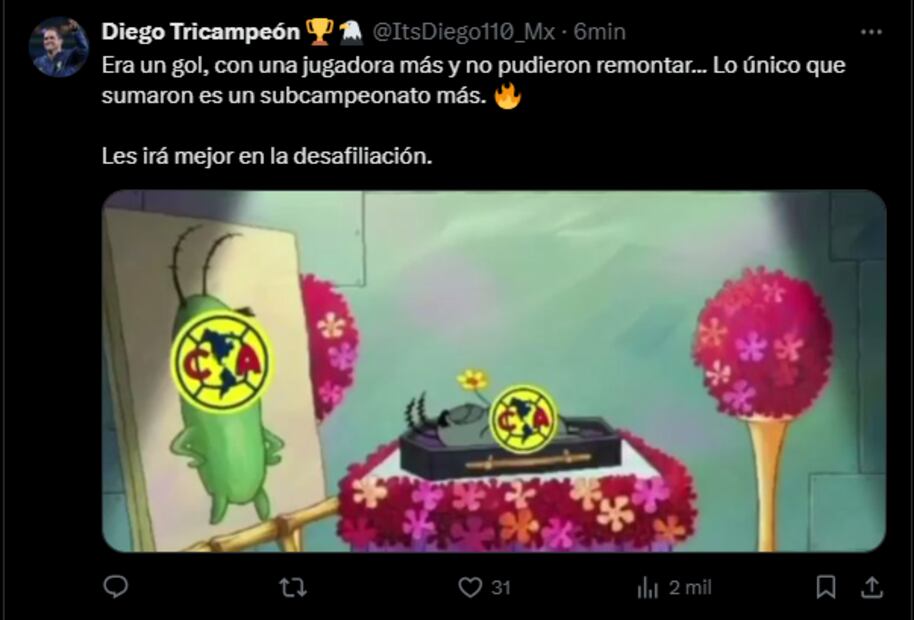This screenshot has height=620, width=914.
Task: Click the Club América logo on the coffin
Action: (523, 418)
